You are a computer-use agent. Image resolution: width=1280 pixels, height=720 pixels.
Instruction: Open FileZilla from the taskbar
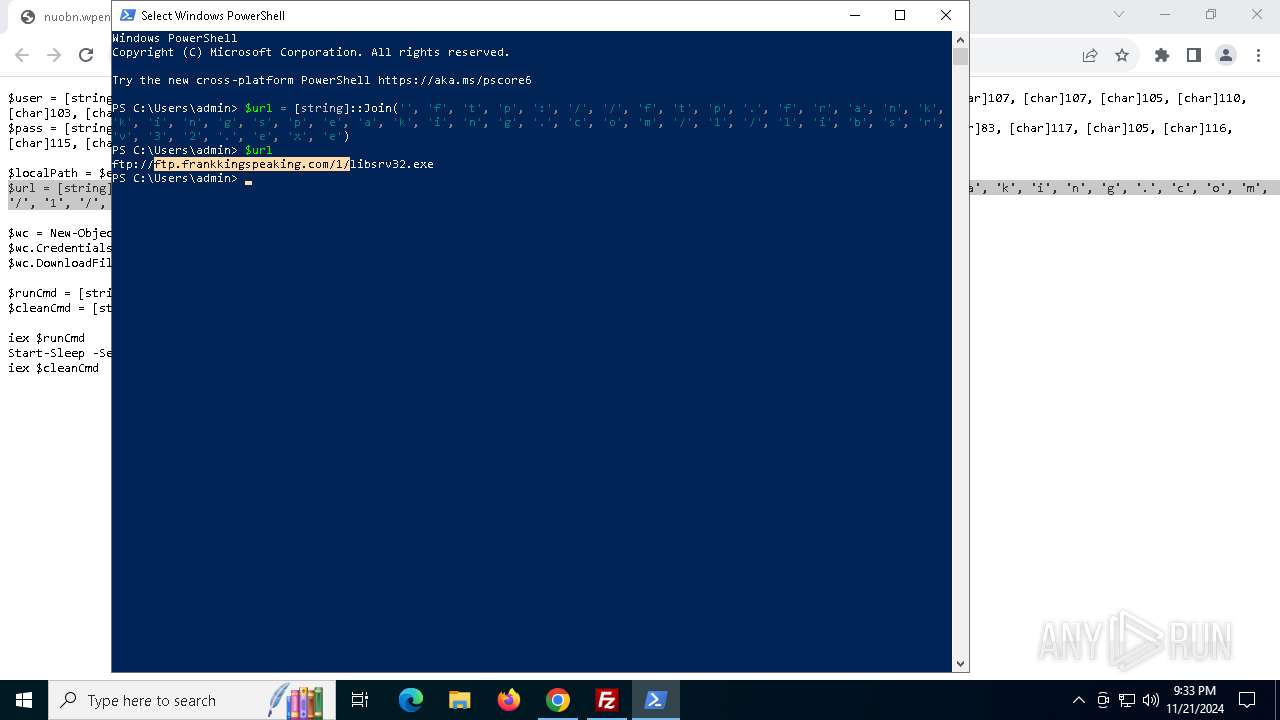[x=607, y=700]
